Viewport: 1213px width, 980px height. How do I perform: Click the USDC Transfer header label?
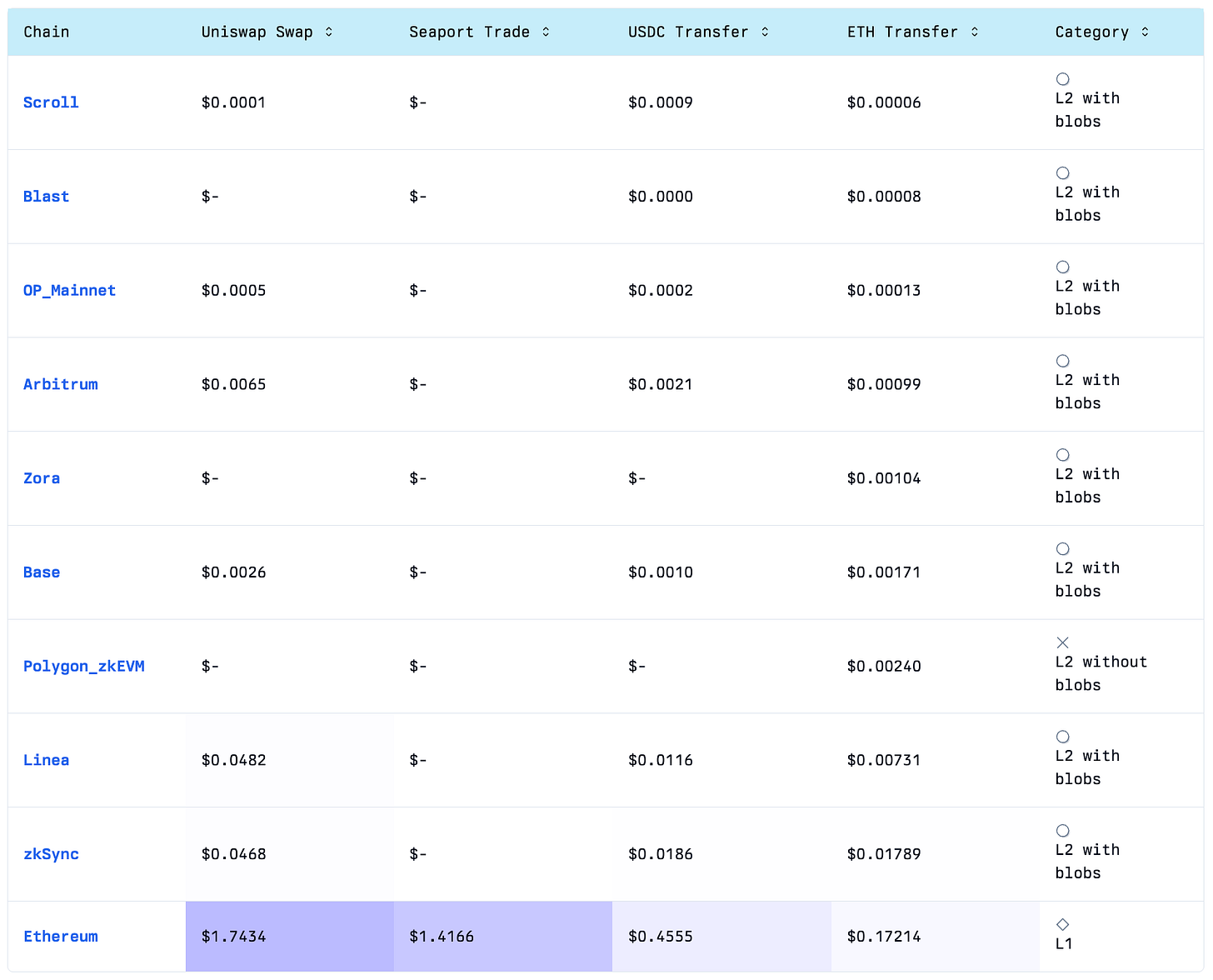(x=688, y=32)
